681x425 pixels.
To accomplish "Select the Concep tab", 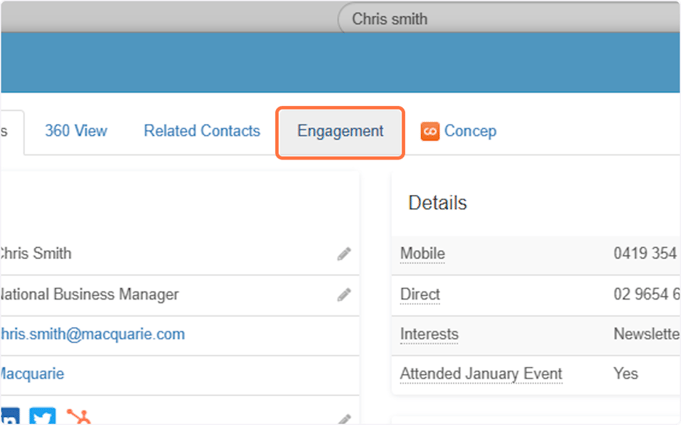I will (x=470, y=131).
